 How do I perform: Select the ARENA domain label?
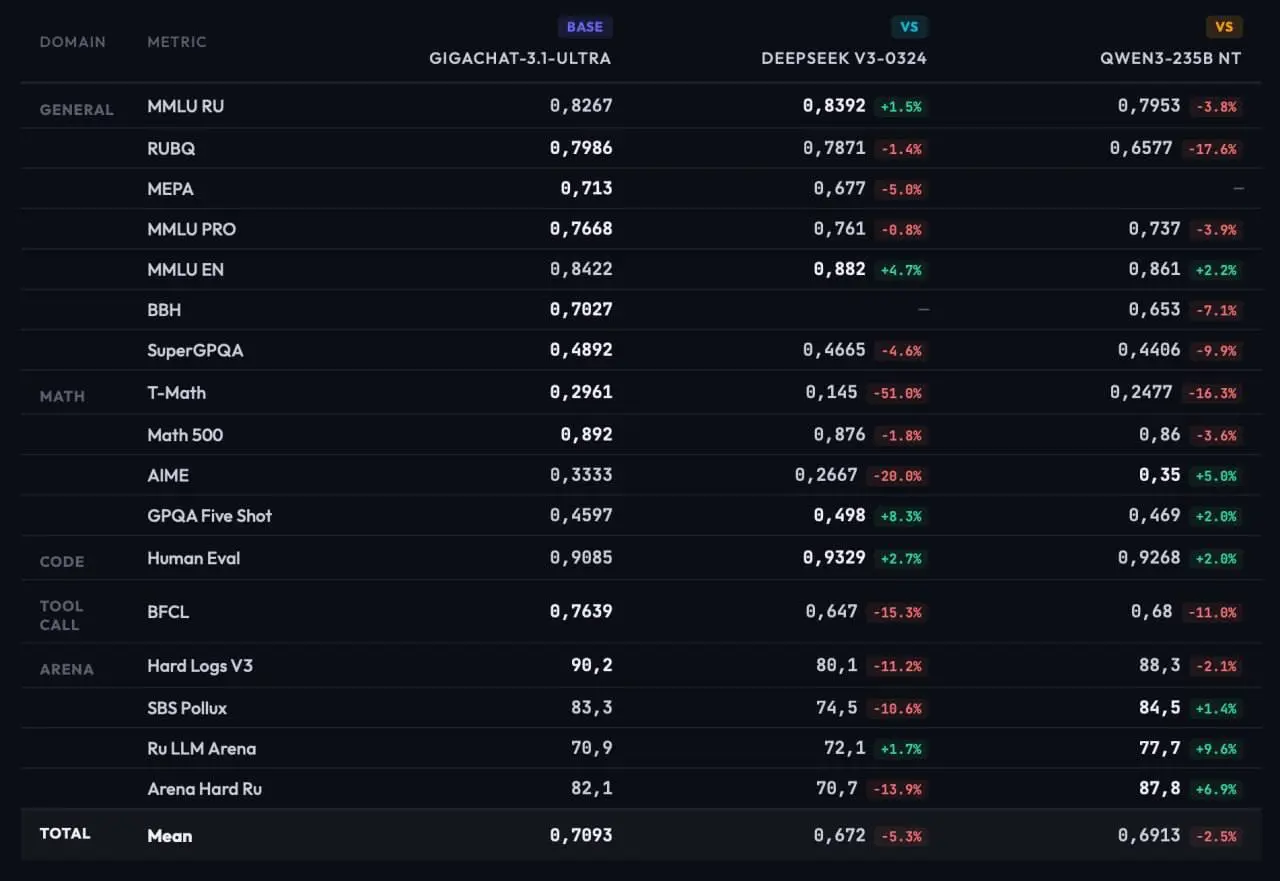click(67, 670)
